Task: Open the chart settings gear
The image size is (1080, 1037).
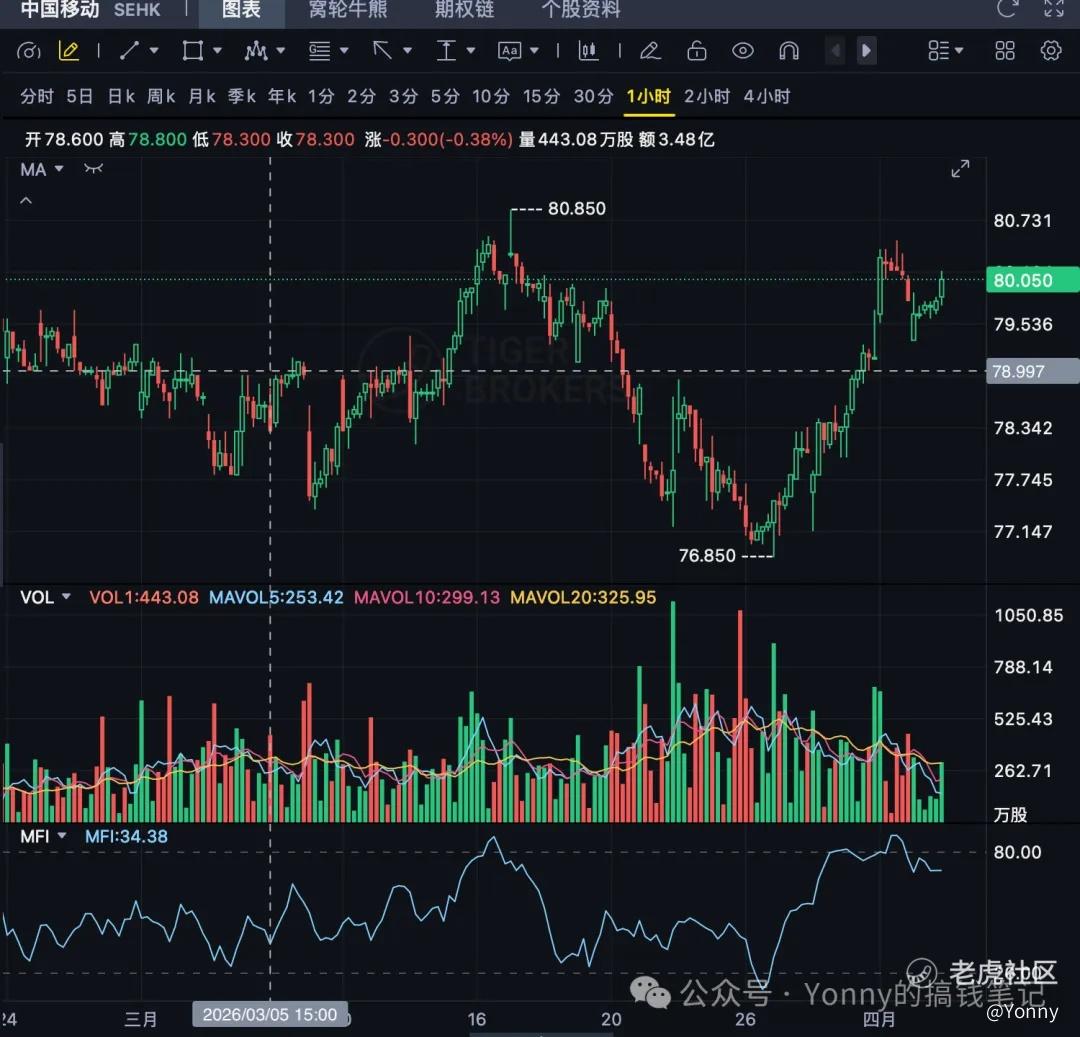Action: 1051,50
